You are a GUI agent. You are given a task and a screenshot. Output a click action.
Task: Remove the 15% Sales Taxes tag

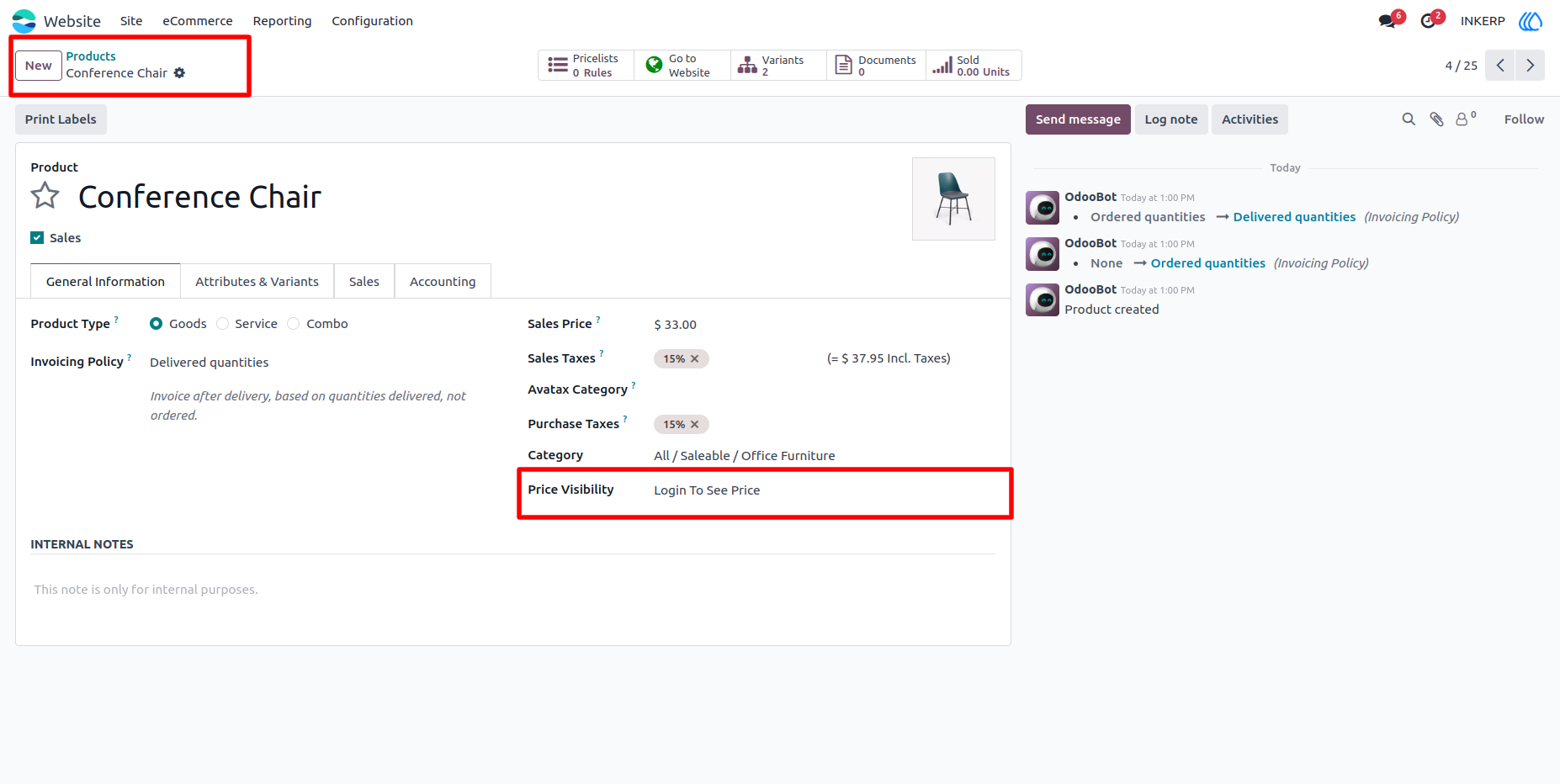pyautogui.click(x=695, y=358)
